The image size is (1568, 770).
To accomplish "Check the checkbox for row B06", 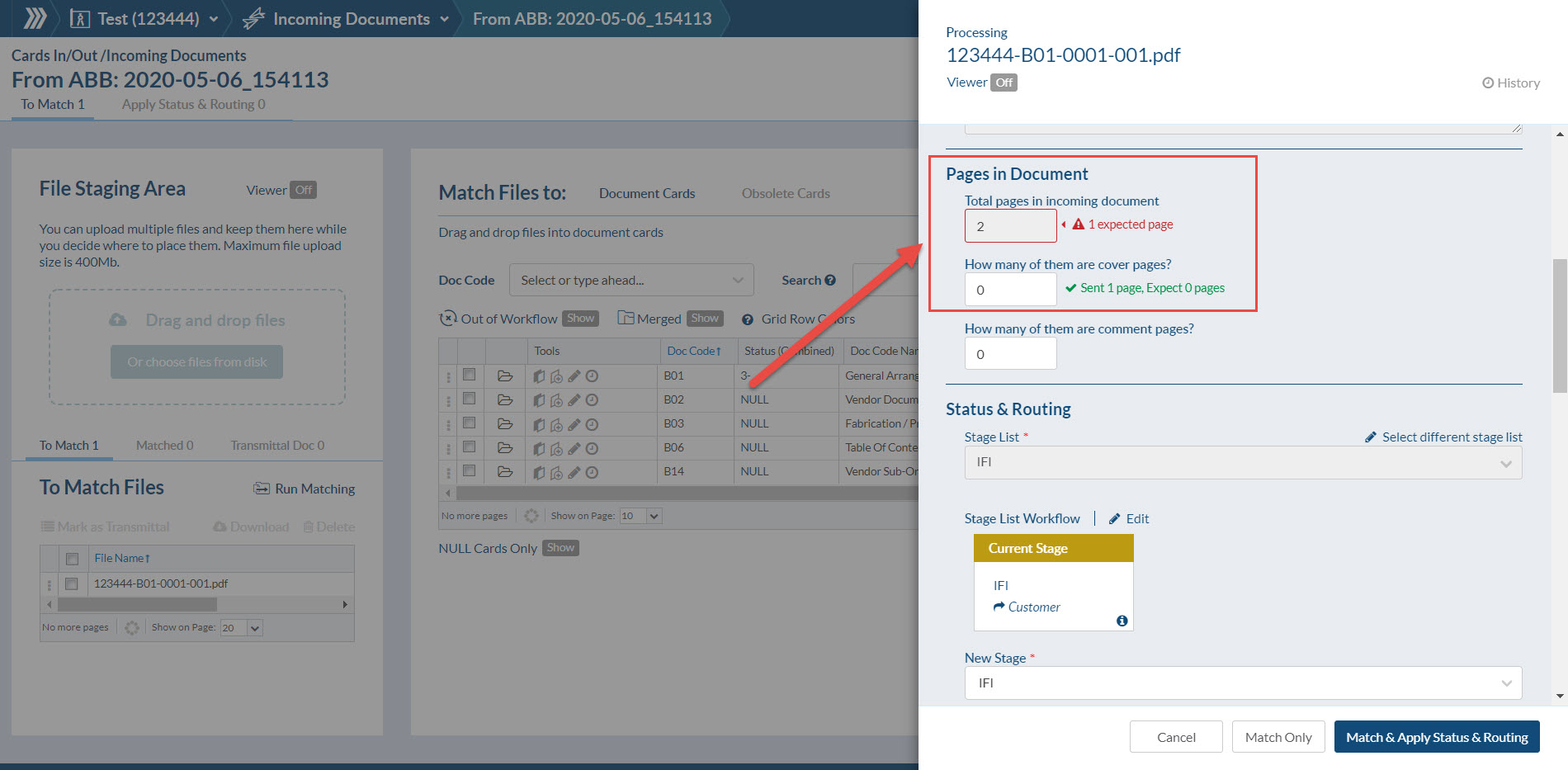I will pyautogui.click(x=469, y=446).
